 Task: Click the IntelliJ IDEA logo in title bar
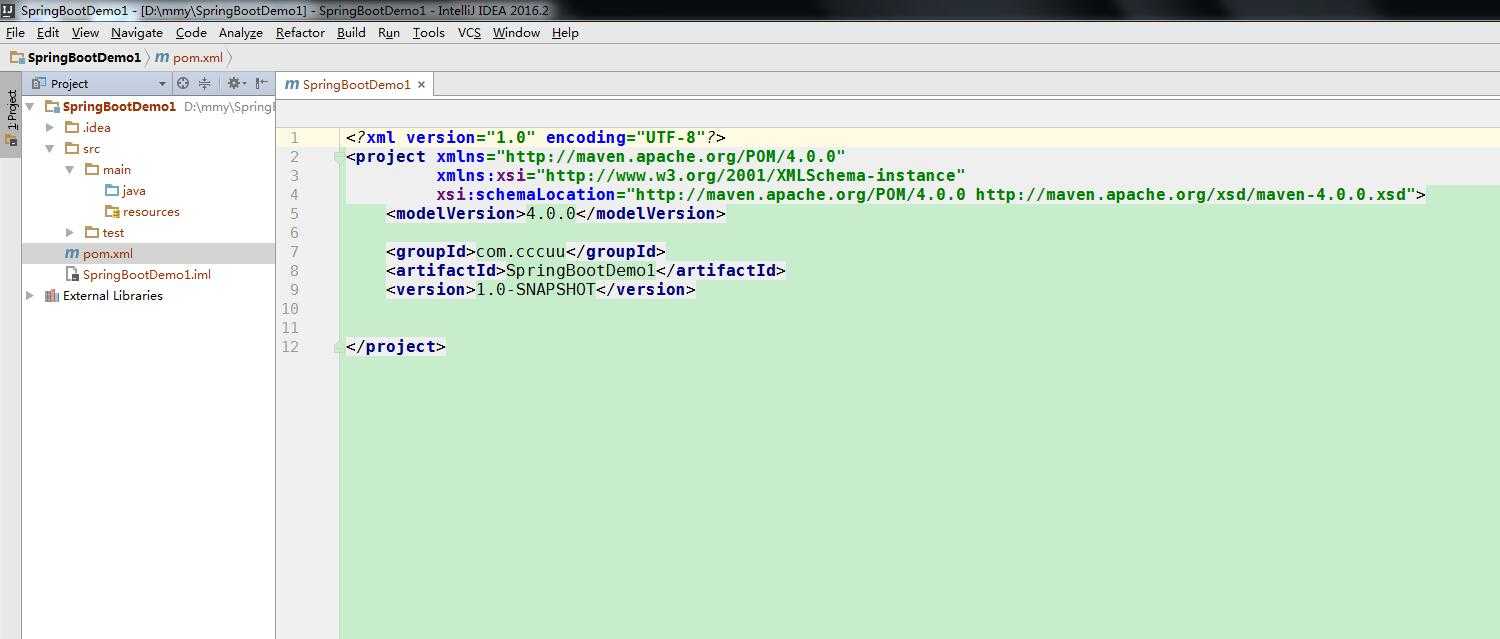[8, 10]
